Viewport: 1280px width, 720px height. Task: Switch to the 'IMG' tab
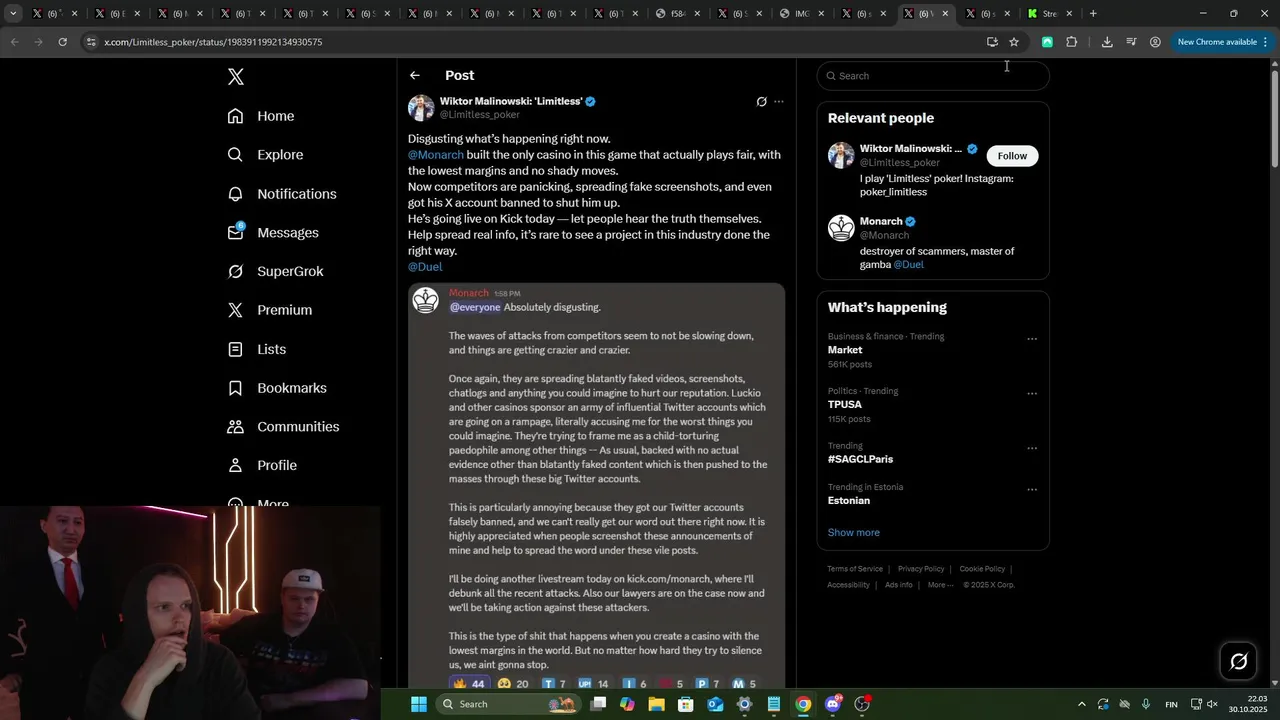click(802, 14)
